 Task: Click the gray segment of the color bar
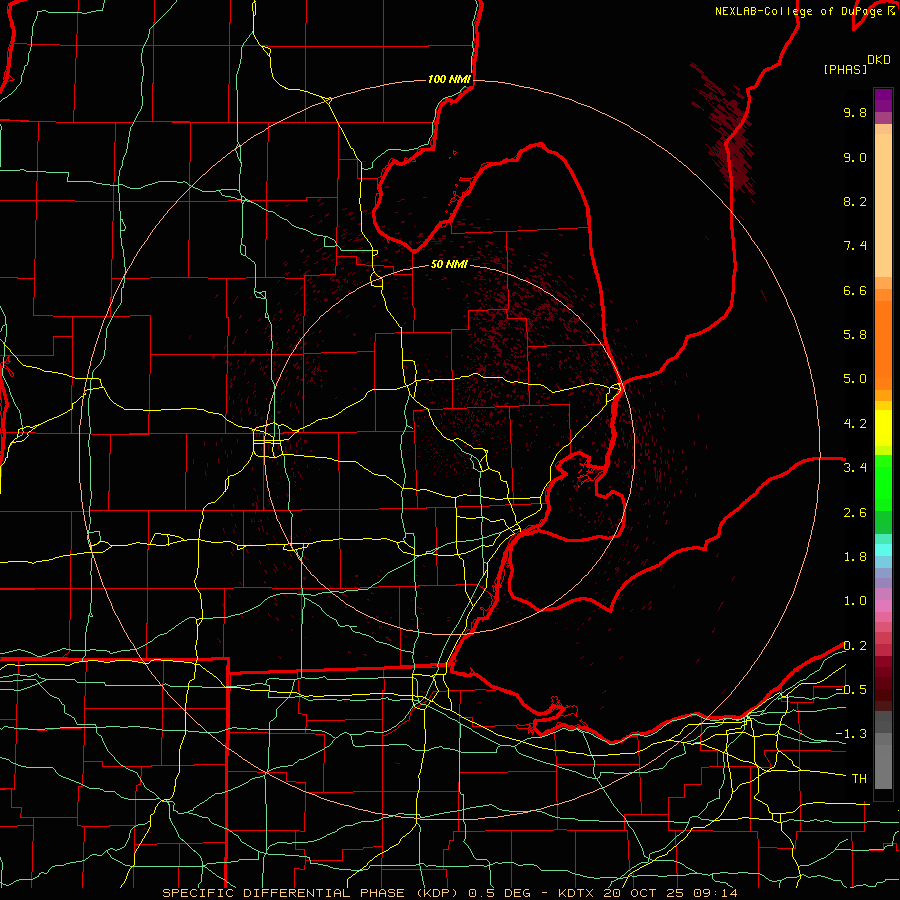point(883,752)
